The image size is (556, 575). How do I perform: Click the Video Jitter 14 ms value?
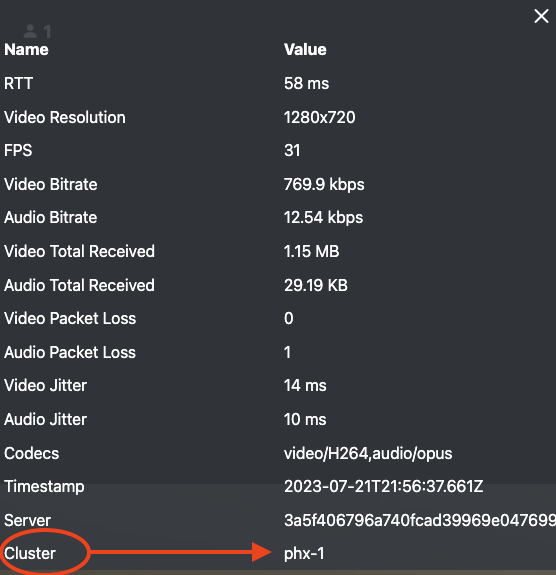pos(305,386)
